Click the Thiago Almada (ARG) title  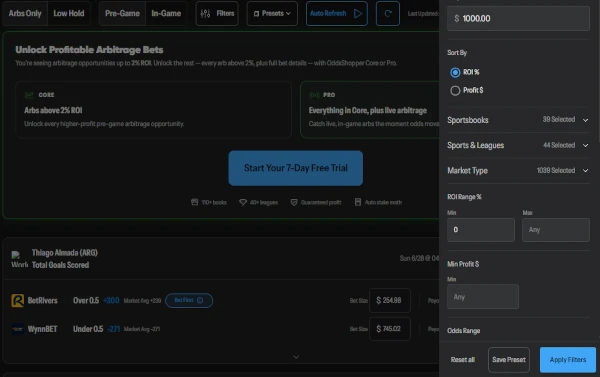click(x=65, y=253)
